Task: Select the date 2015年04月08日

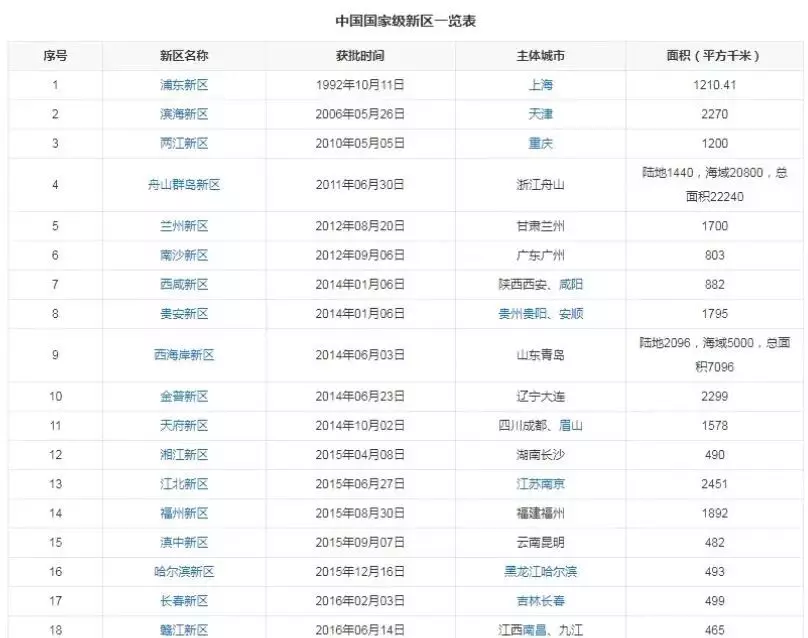Action: pos(360,455)
